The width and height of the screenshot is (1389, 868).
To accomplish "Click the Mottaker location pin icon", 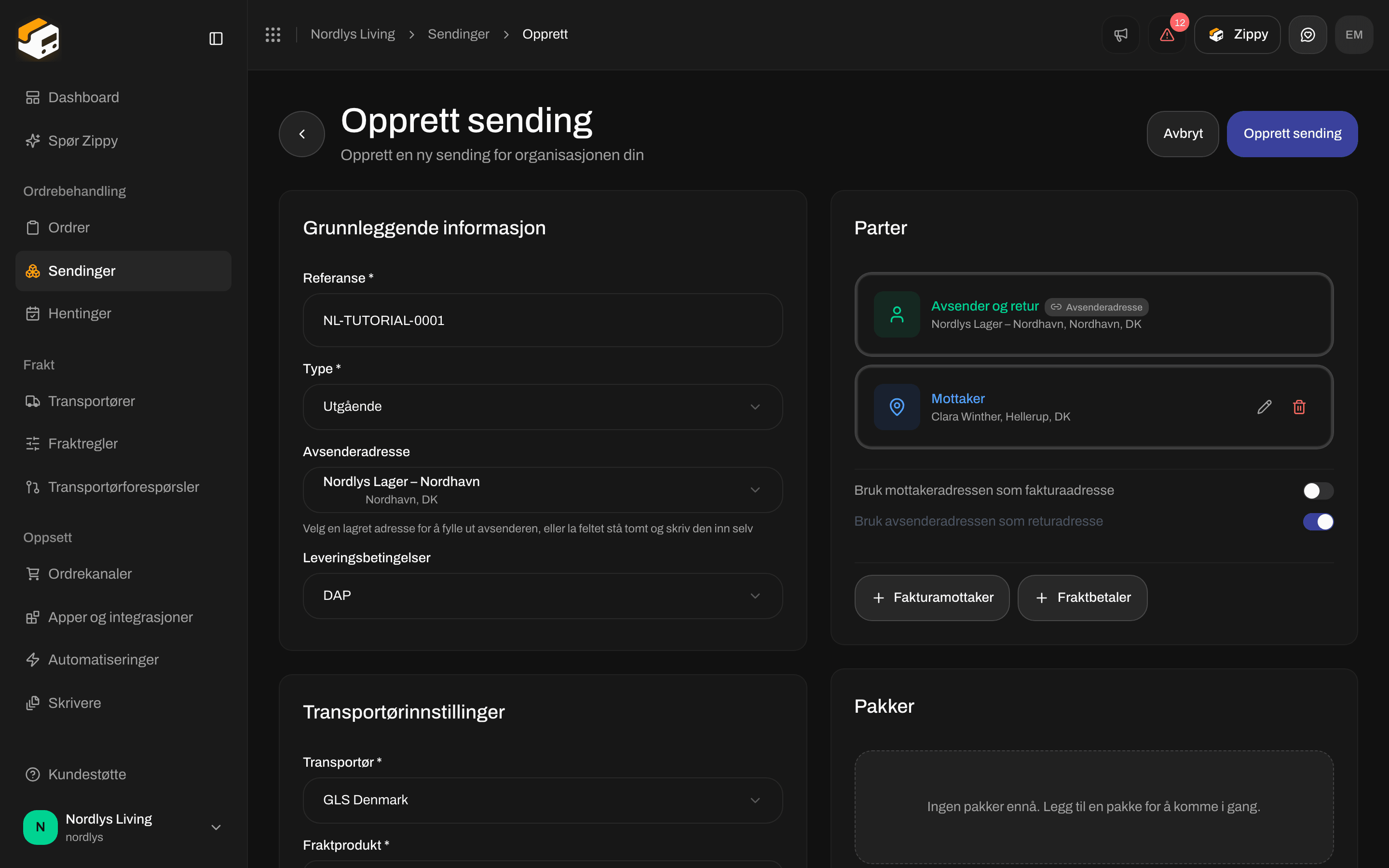I will point(897,407).
